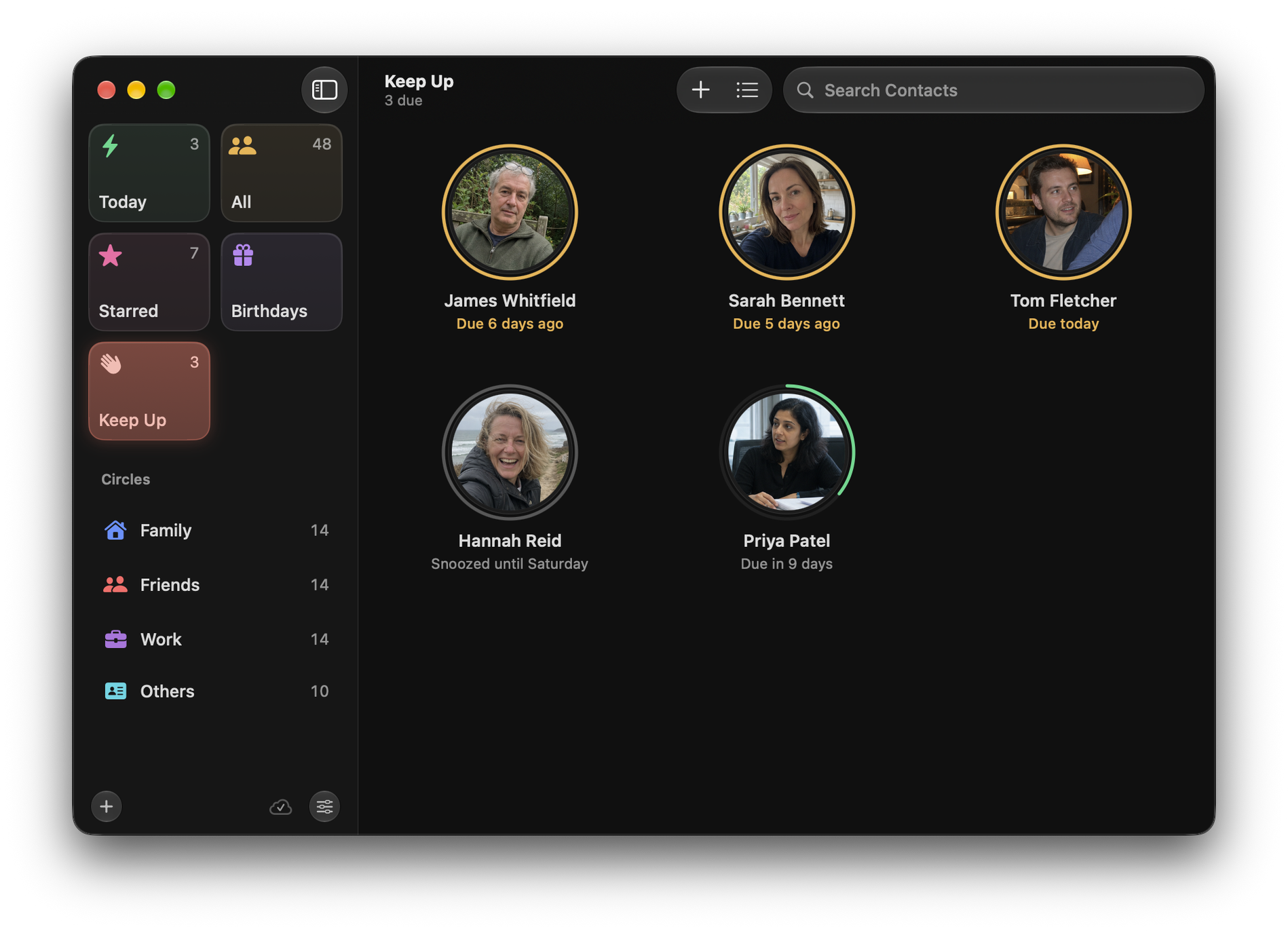Viewport: 1288px width, 950px height.
Task: Click "Due 6 days ago" under James Whitfield
Action: coord(510,324)
